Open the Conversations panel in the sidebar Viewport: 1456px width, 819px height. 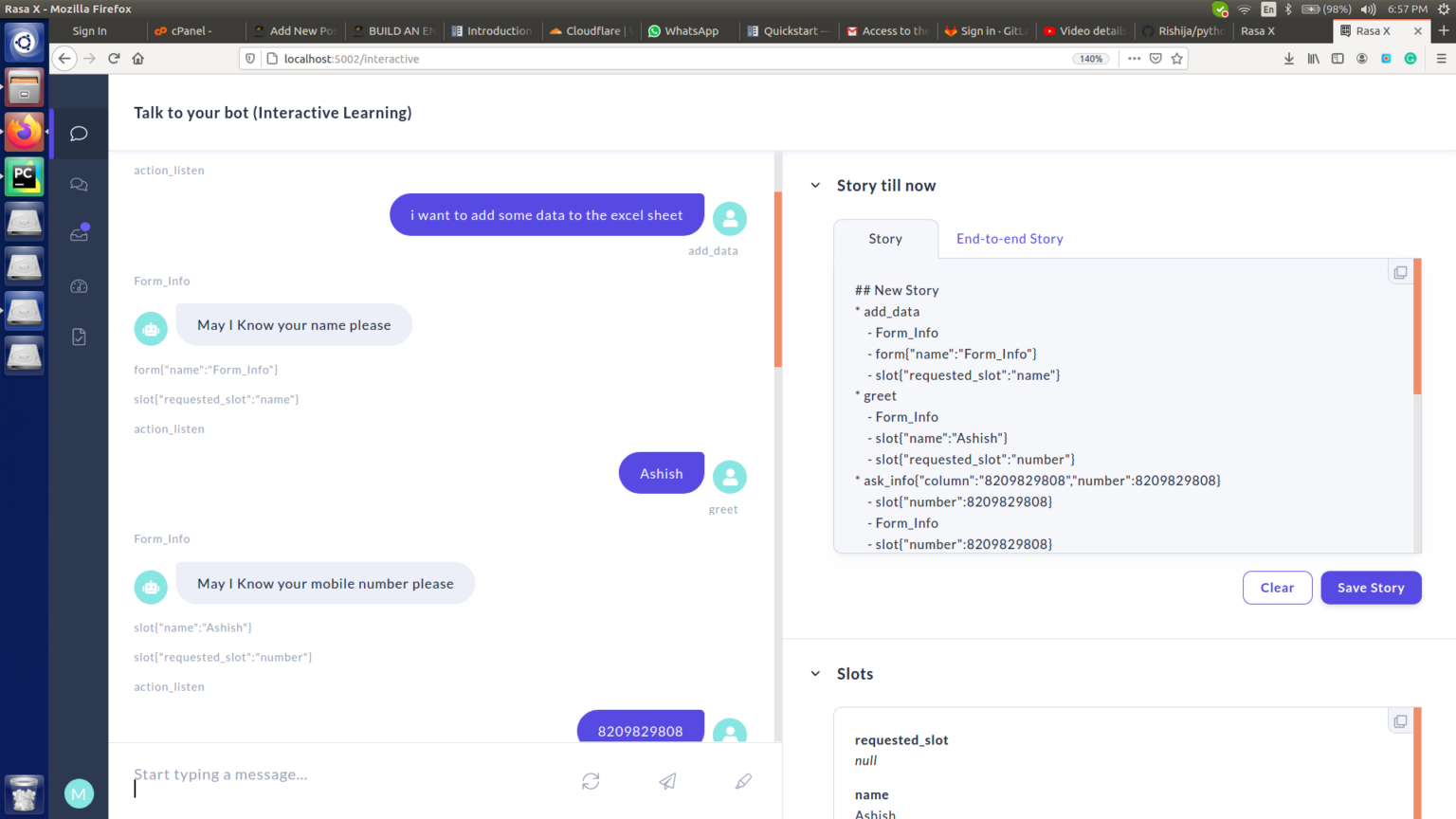point(79,184)
